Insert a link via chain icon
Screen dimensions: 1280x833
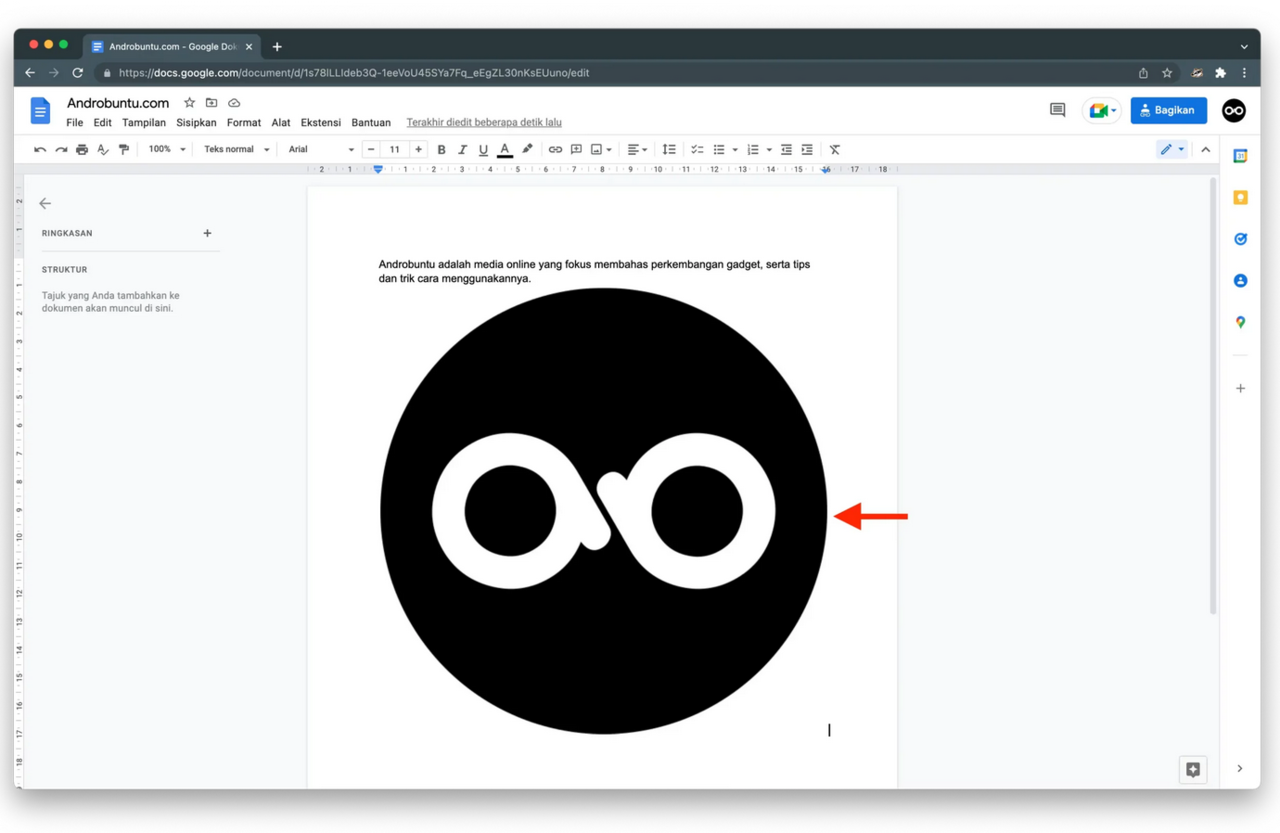555,150
